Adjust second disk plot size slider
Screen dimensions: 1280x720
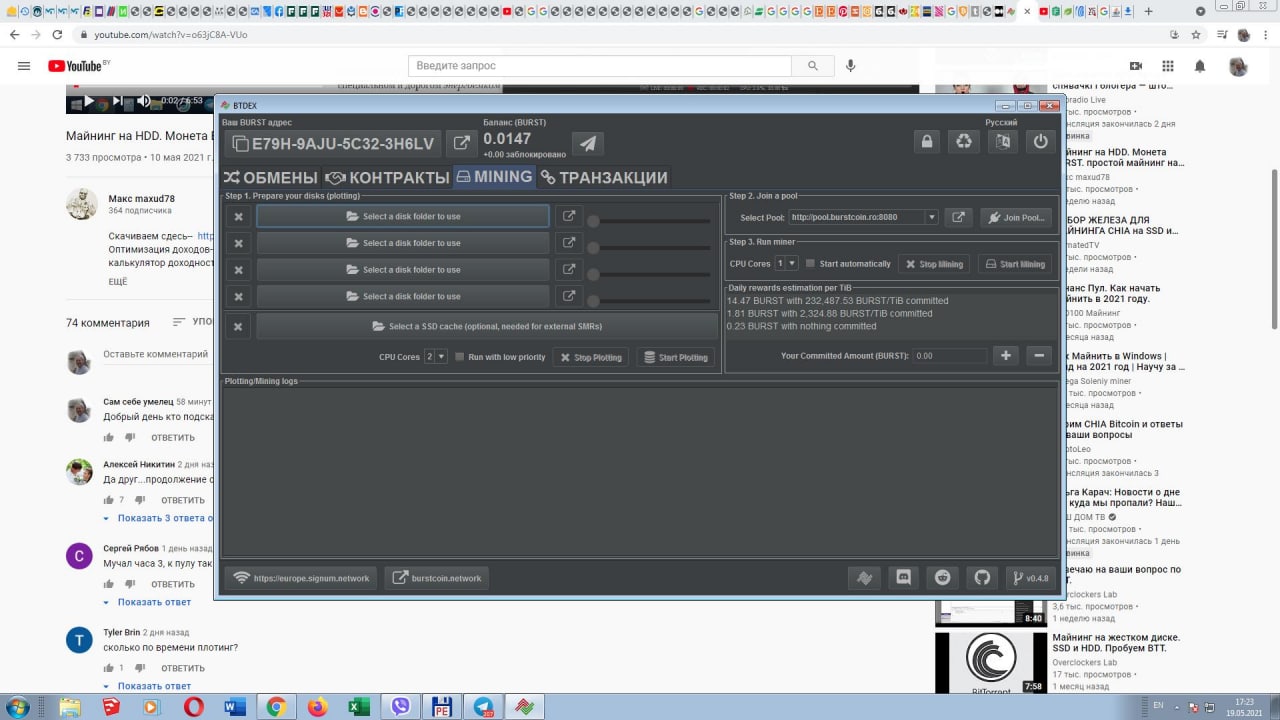[650, 247]
